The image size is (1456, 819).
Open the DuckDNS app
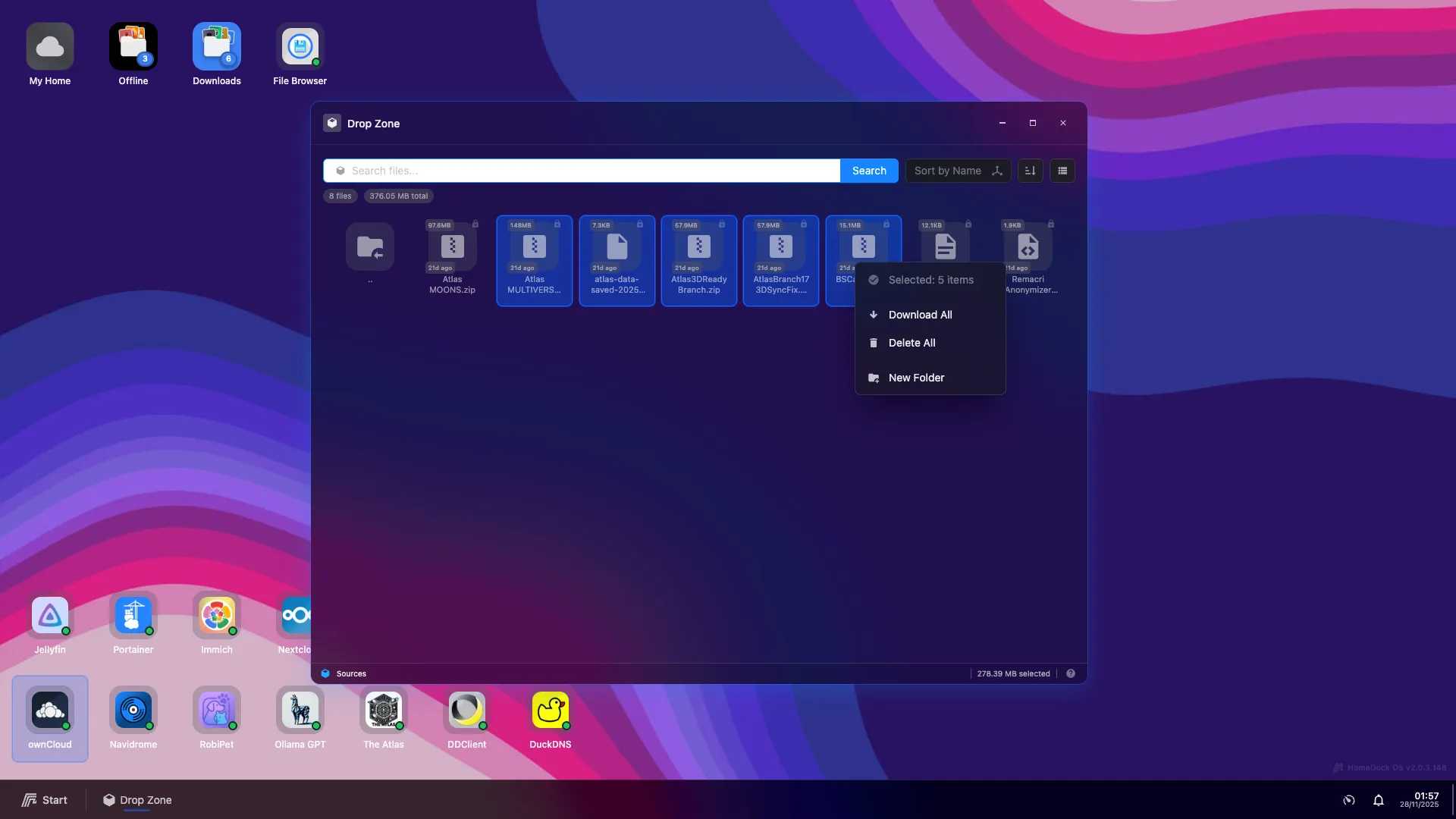(551, 711)
